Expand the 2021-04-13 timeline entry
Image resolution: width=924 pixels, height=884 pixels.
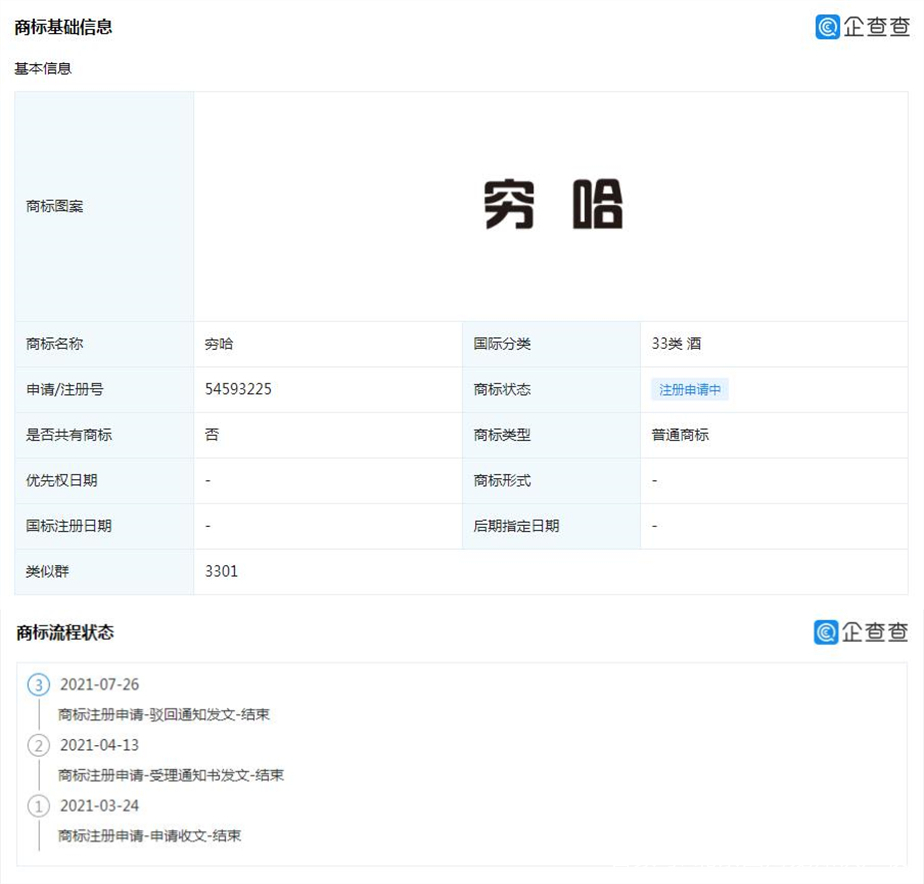coord(101,745)
